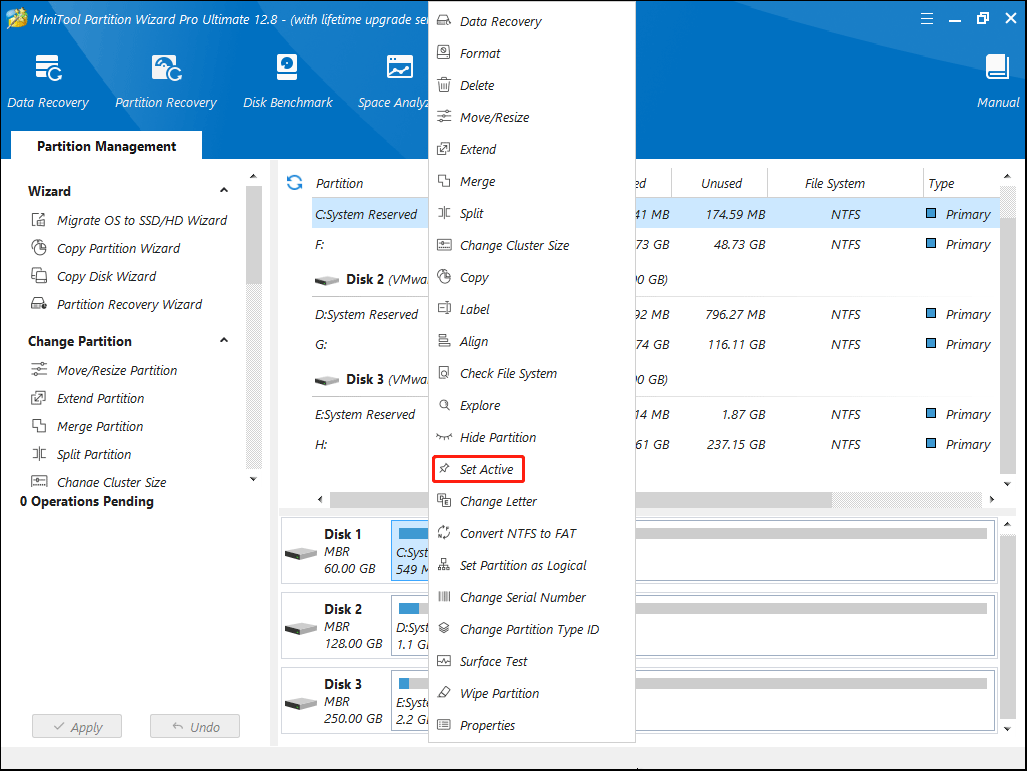
Task: Click the Copy Partition Wizard icon
Action: coord(39,248)
